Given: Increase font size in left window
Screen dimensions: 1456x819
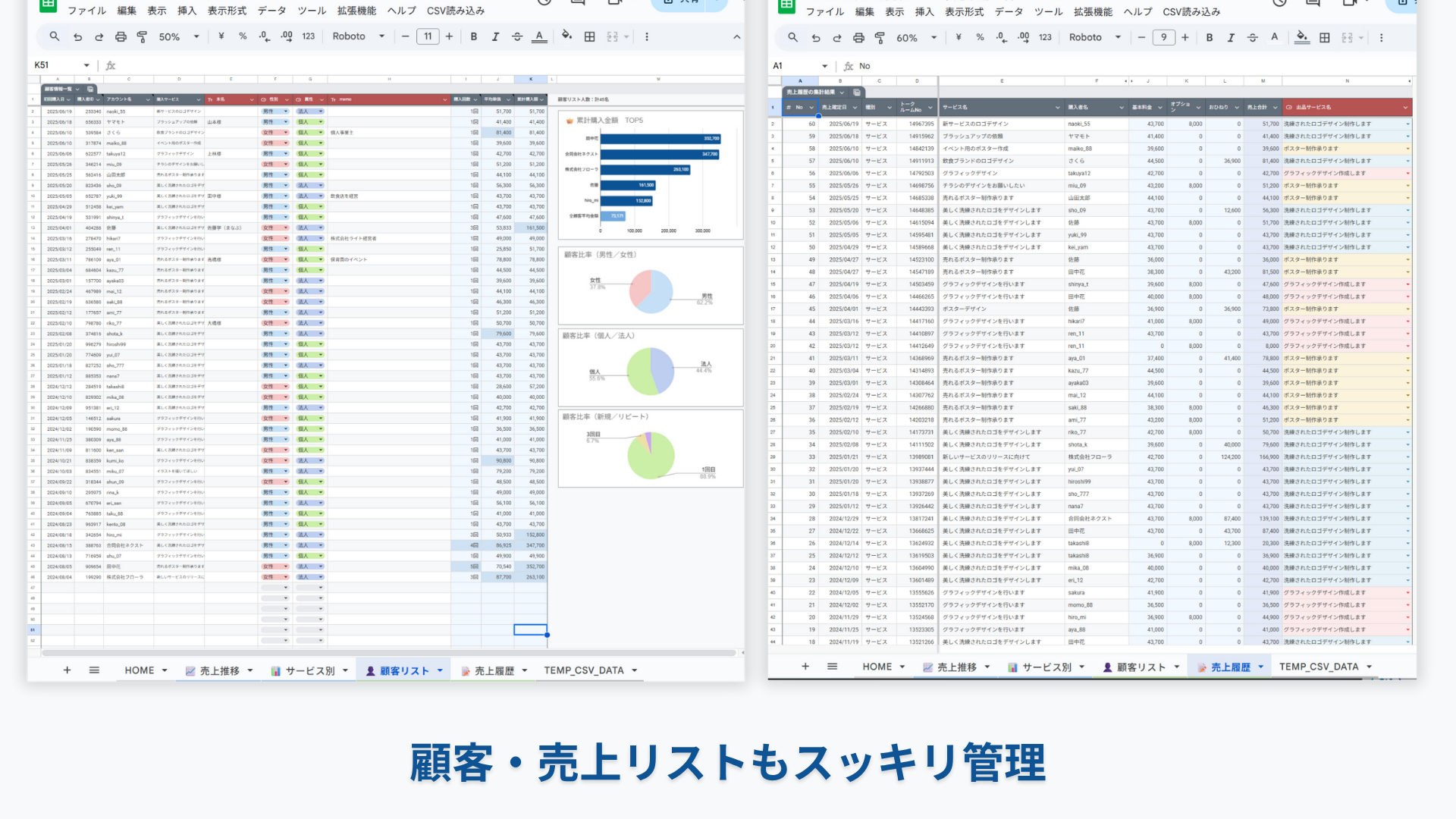Looking at the screenshot, I should point(449,36).
